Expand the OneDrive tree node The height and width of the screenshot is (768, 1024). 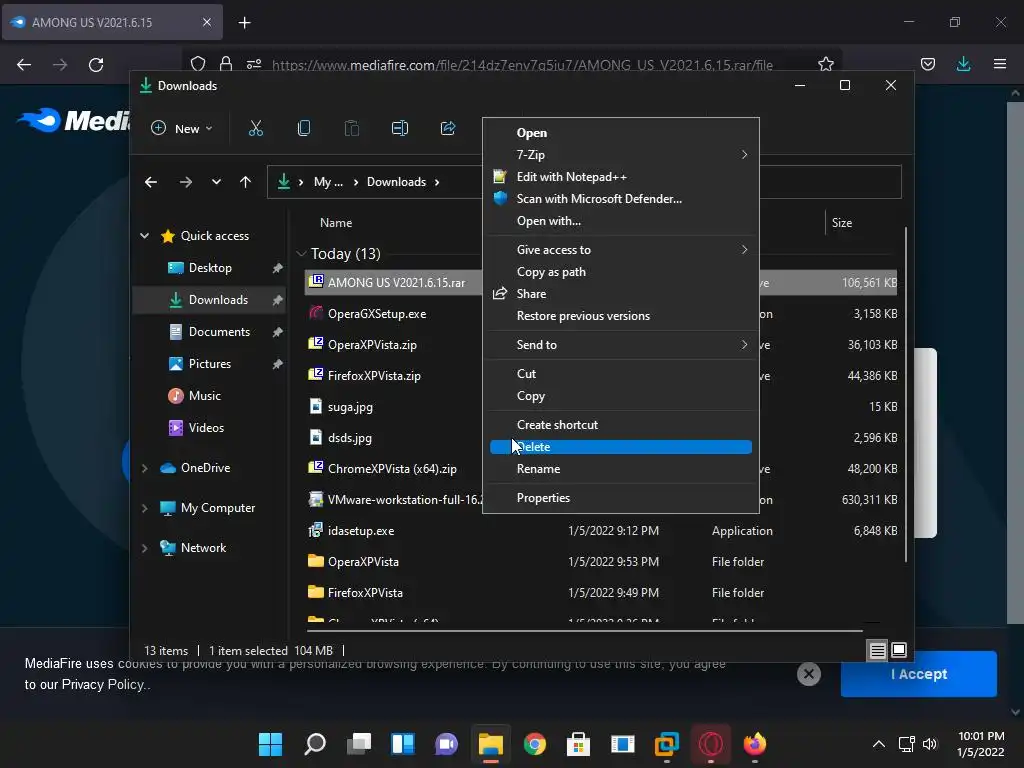coord(144,468)
